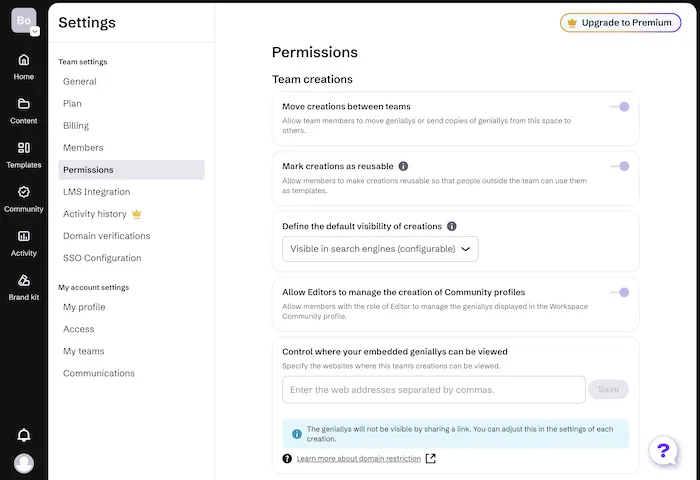Open My profile account settings
Image resolution: width=700 pixels, height=480 pixels.
pos(84,307)
